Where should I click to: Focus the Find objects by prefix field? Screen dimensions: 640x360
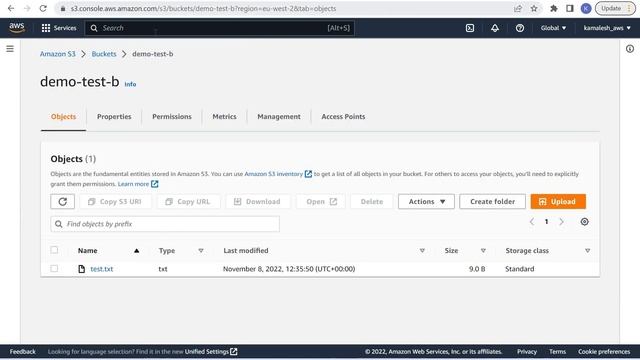[165, 224]
